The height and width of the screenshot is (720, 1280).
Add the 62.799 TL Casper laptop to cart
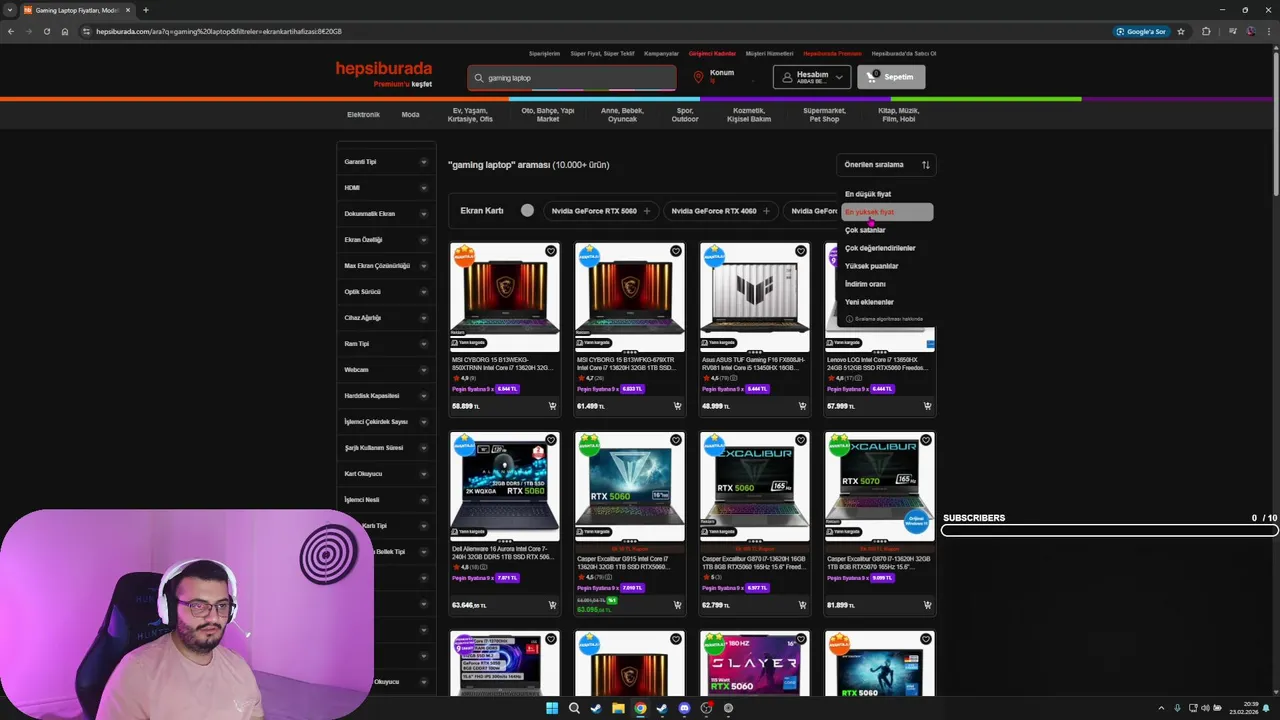coord(802,605)
